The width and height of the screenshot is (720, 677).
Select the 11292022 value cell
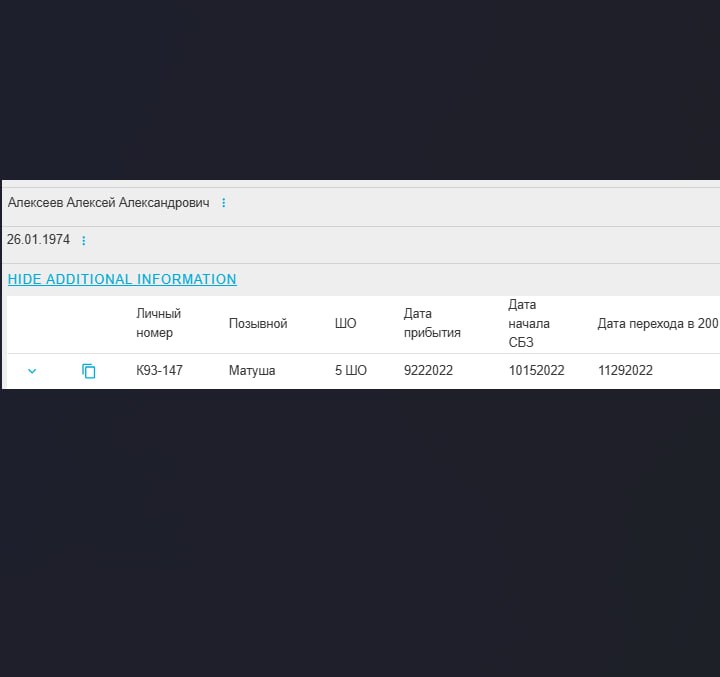click(625, 371)
